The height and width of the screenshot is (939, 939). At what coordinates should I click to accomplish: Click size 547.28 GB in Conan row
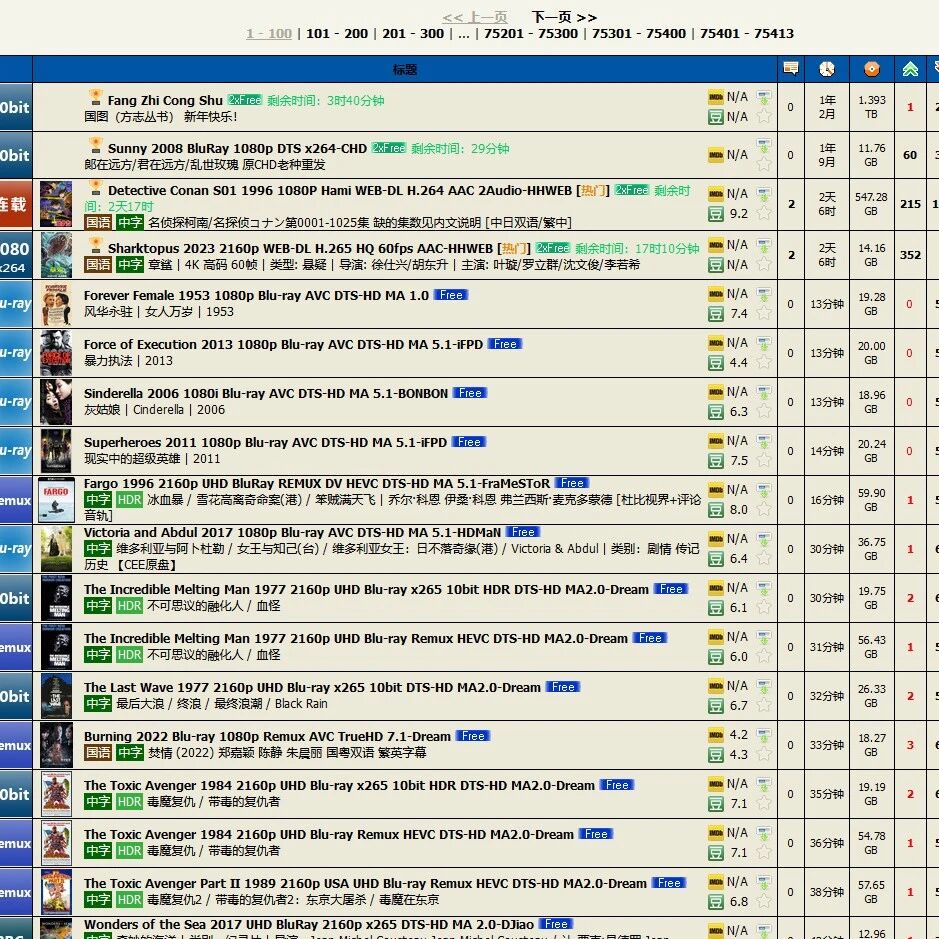(871, 204)
